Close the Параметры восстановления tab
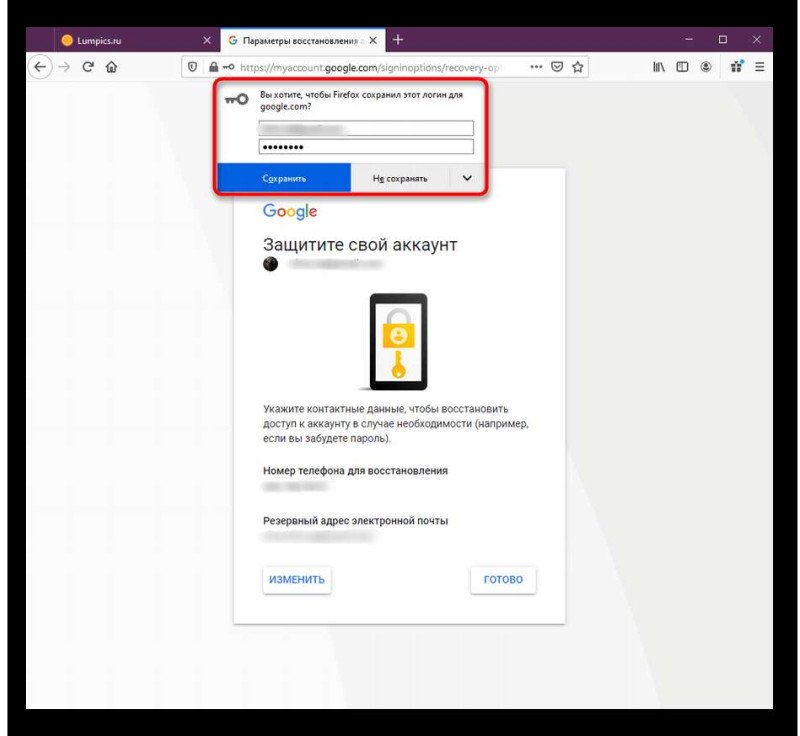The height and width of the screenshot is (736, 800). [x=373, y=40]
